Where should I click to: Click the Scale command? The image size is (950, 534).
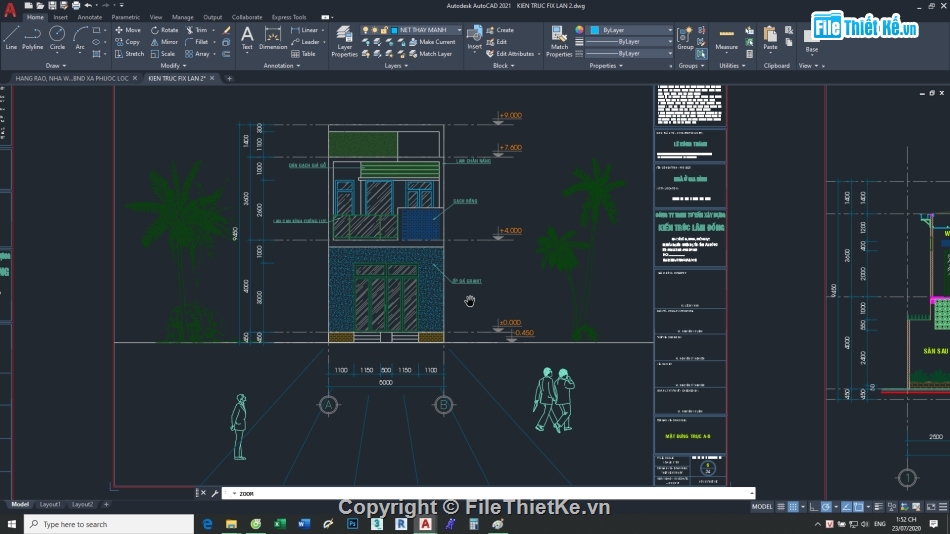click(x=163, y=54)
